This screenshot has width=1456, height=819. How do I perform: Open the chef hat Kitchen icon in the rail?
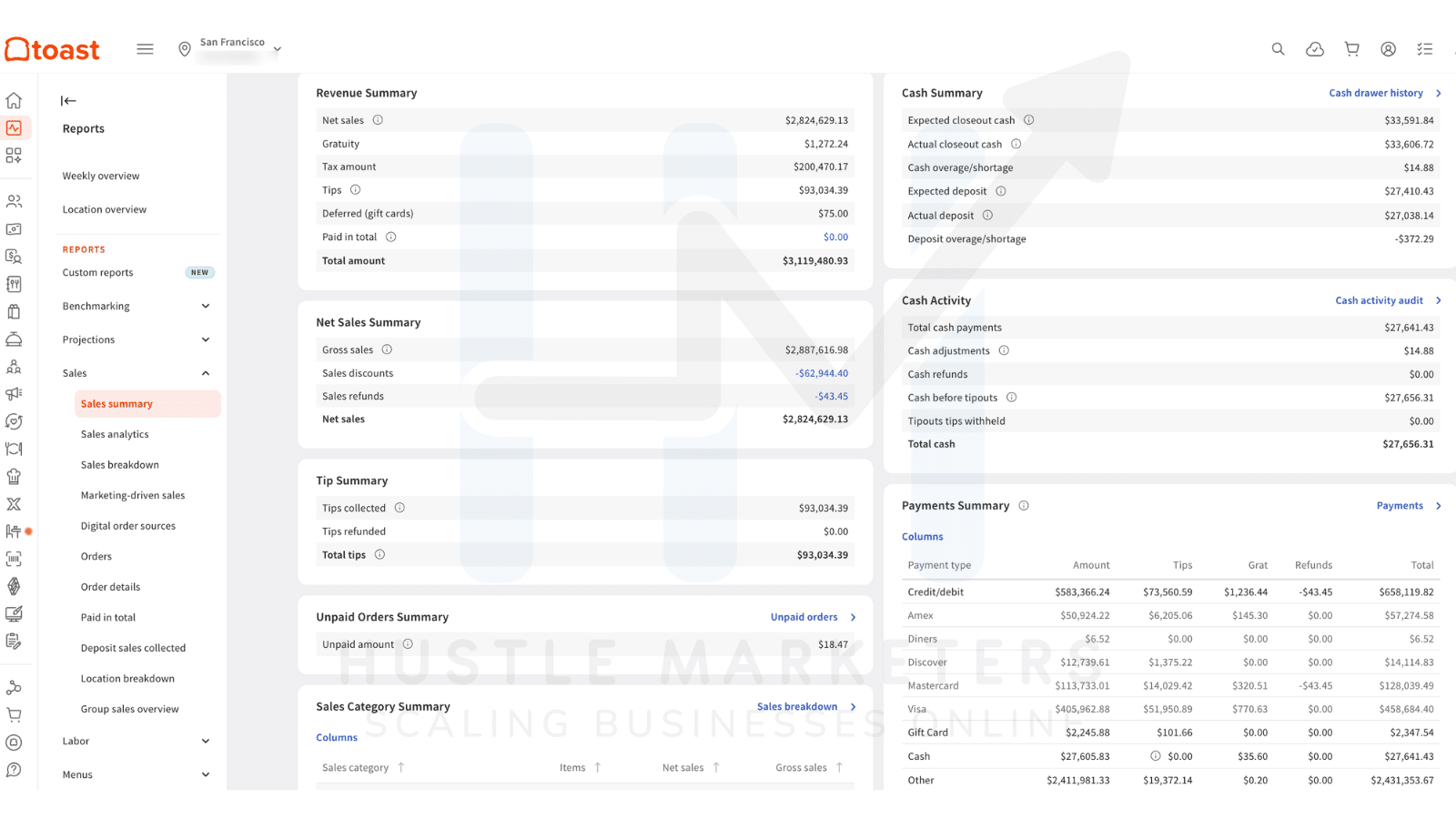pyautogui.click(x=14, y=476)
